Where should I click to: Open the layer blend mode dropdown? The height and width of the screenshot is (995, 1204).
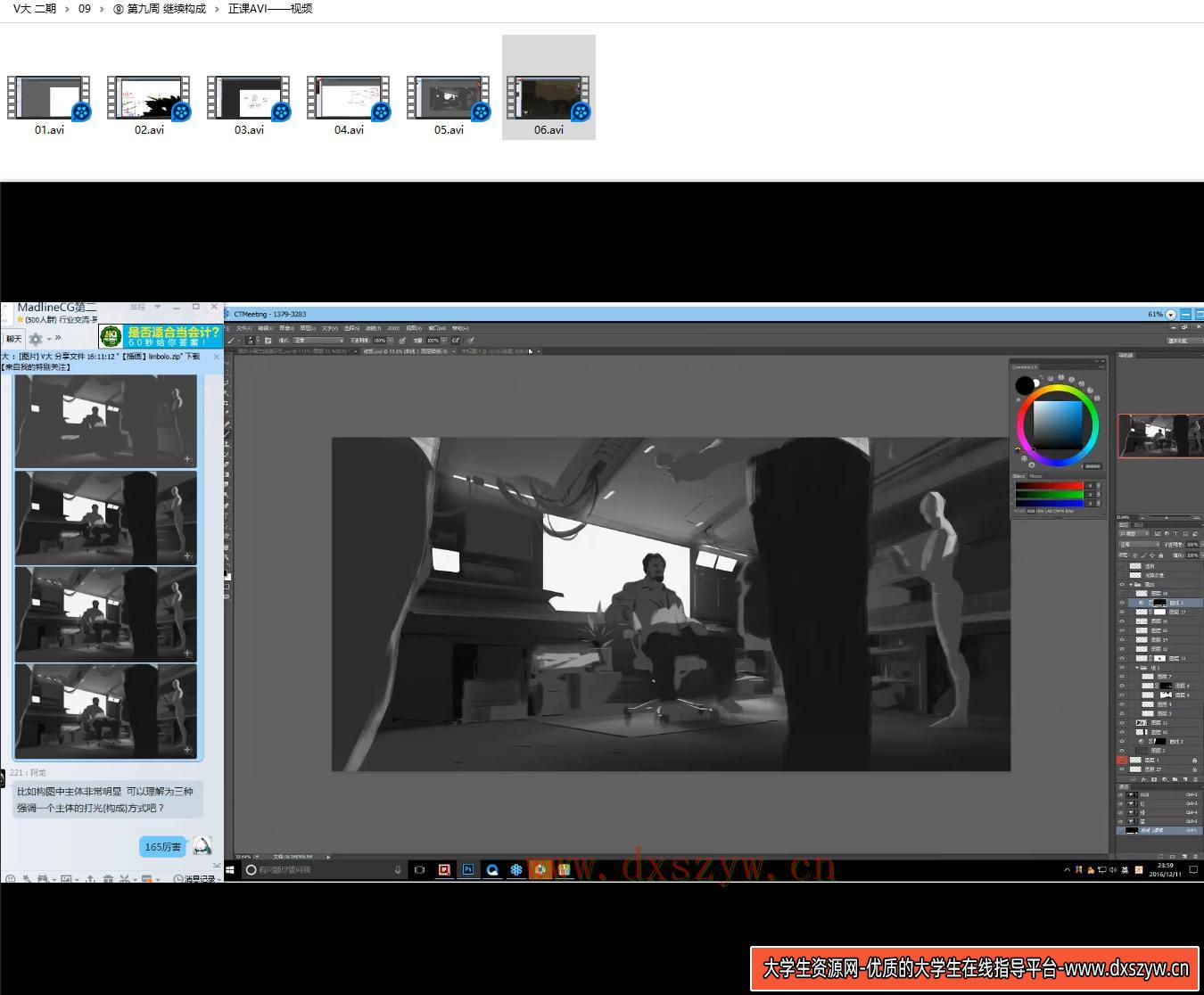pos(1139,544)
